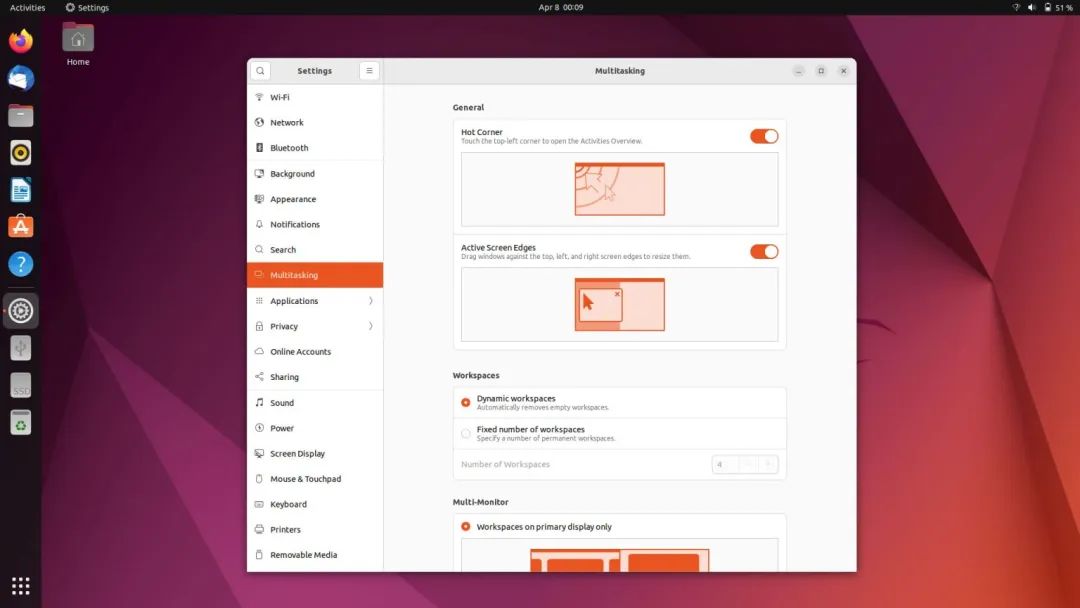Open the system status menu with battery
The image size is (1080, 608).
point(1042,8)
